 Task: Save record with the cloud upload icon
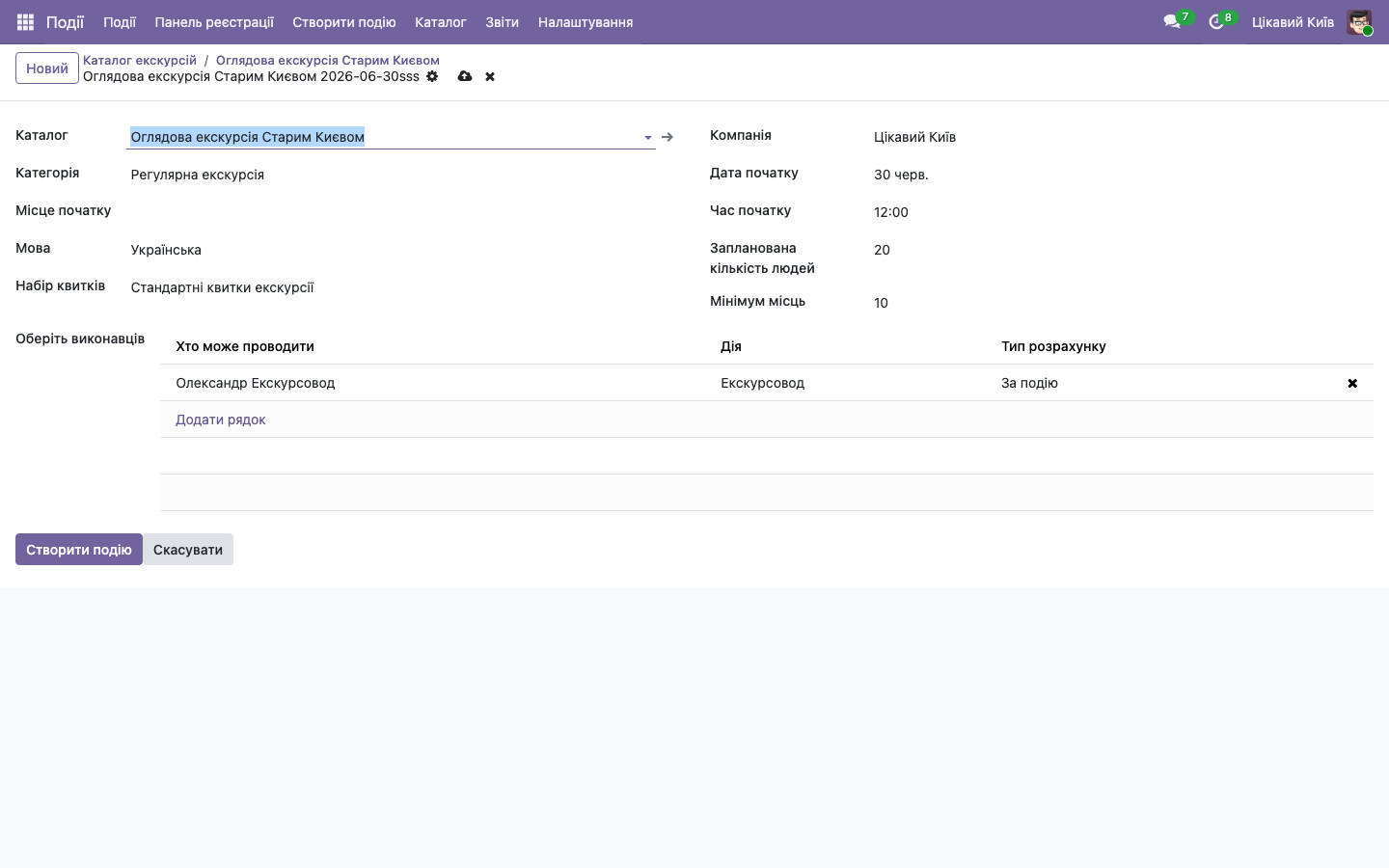pos(465,76)
